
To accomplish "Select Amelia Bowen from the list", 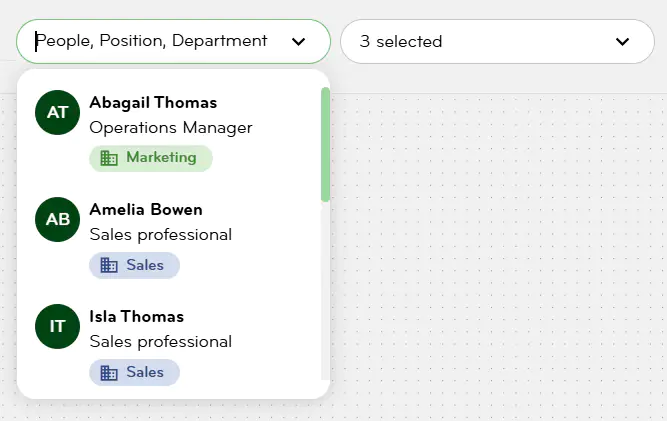I will [146, 209].
